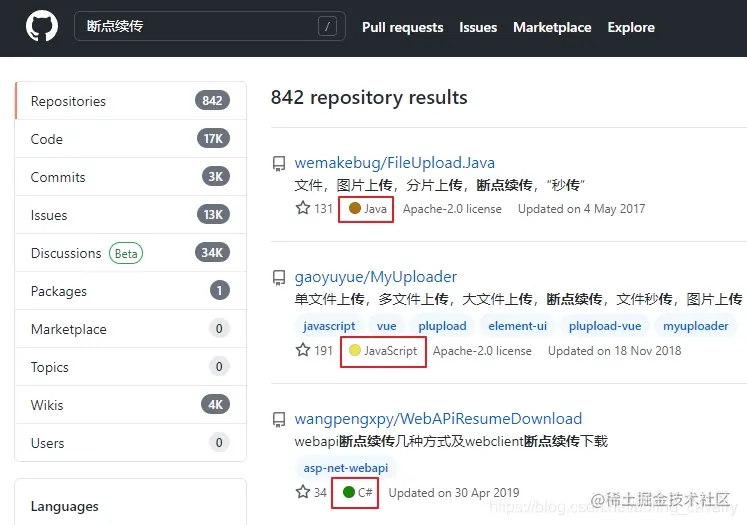Select the Repositories filter with 842 results
The image size is (747, 525).
click(131, 101)
